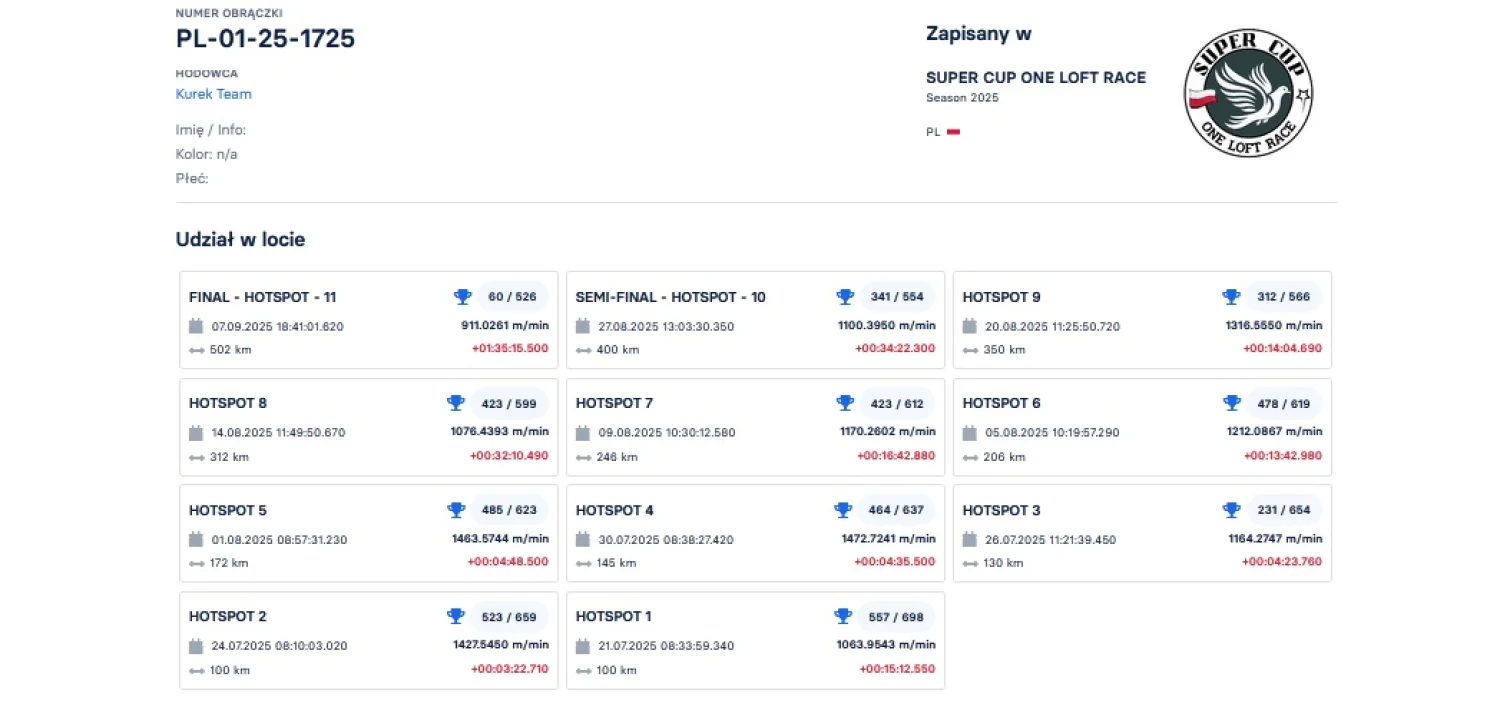This screenshot has width=1500, height=720.
Task: Click the distance arrow icon in HOTSPOT 4
Action: pyautogui.click(x=583, y=563)
